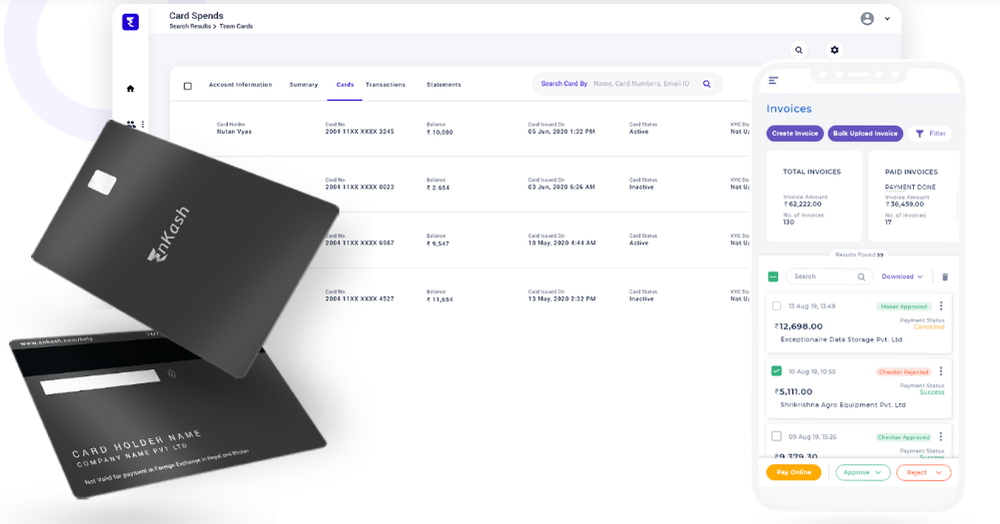1000x524 pixels.
Task: Click the Paid Invoices summary card
Action: [x=913, y=196]
